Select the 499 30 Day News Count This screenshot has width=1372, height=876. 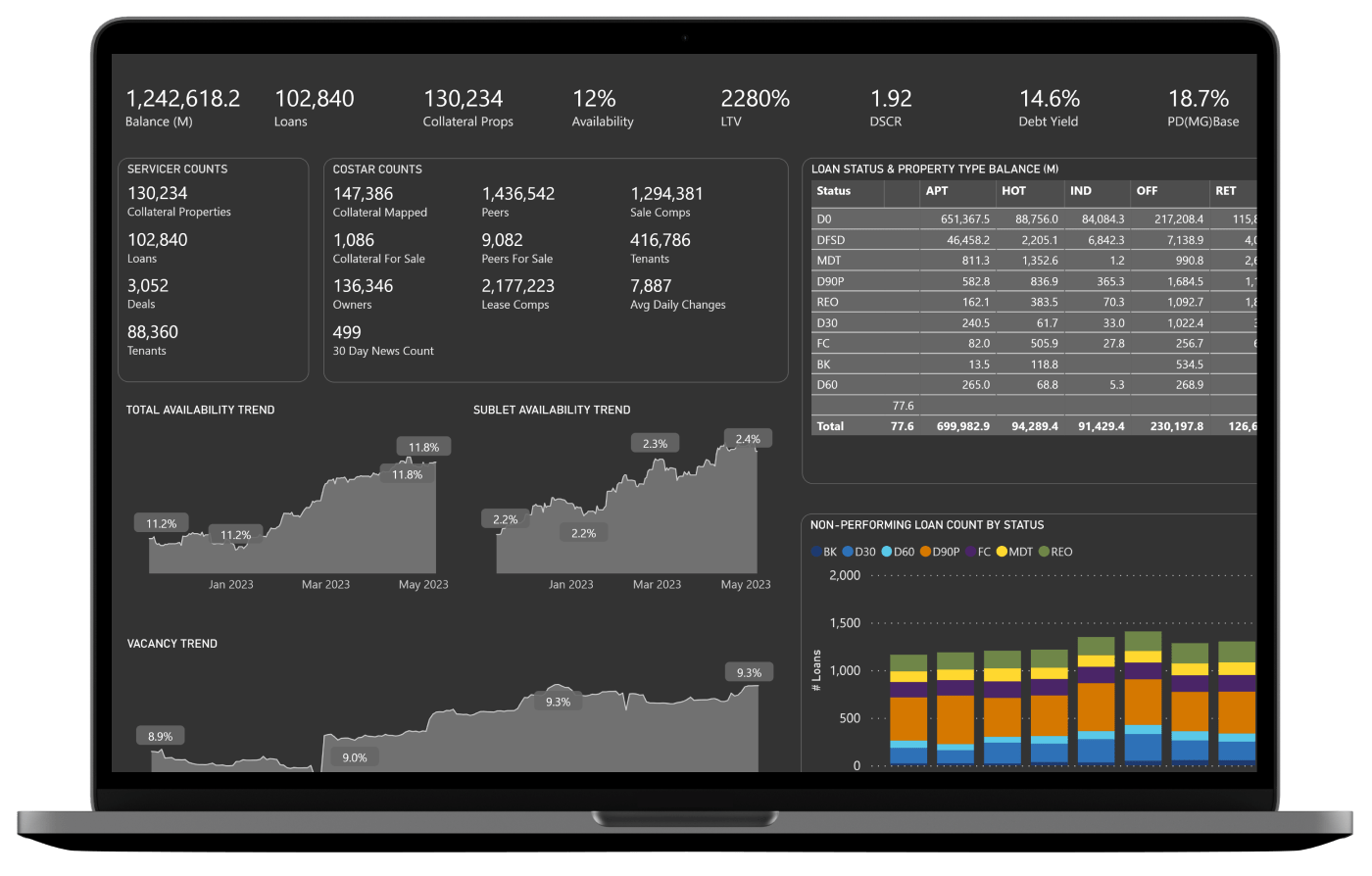tap(382, 340)
